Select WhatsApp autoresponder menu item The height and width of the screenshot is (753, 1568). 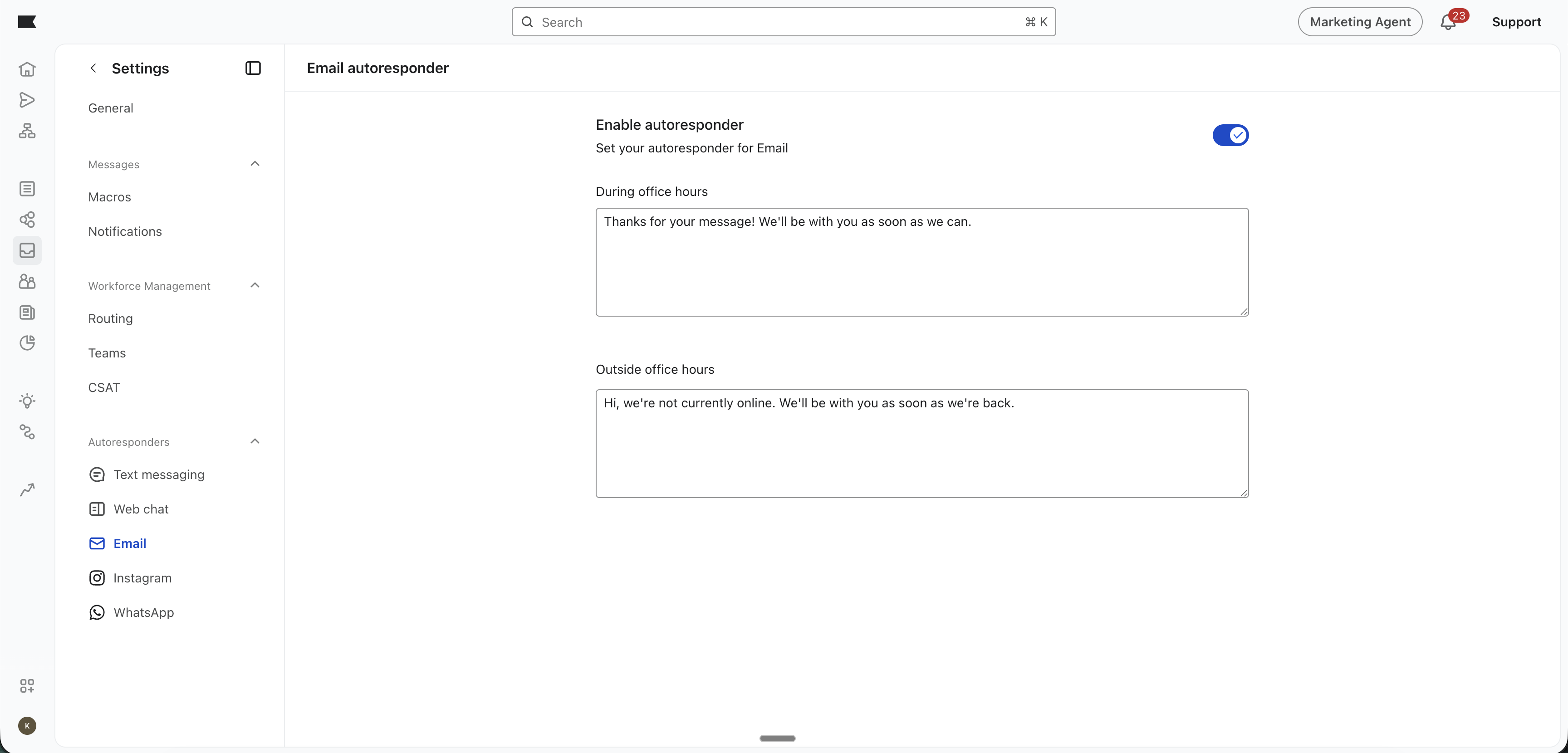(144, 612)
